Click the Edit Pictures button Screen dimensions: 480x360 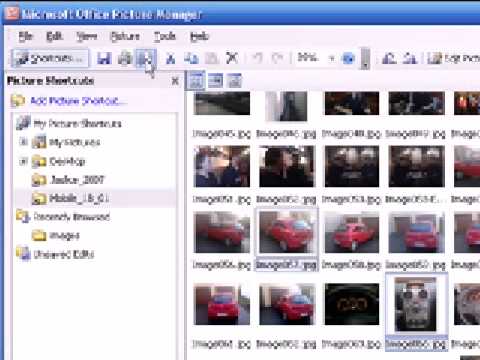click(x=454, y=59)
